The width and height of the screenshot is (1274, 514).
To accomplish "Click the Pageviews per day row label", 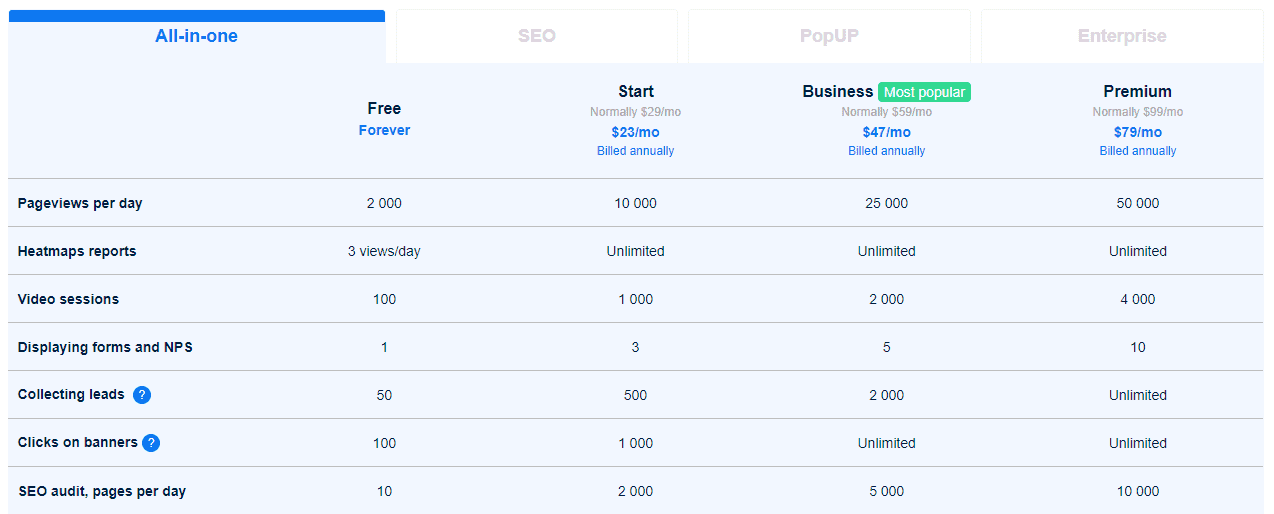I will click(x=80, y=203).
